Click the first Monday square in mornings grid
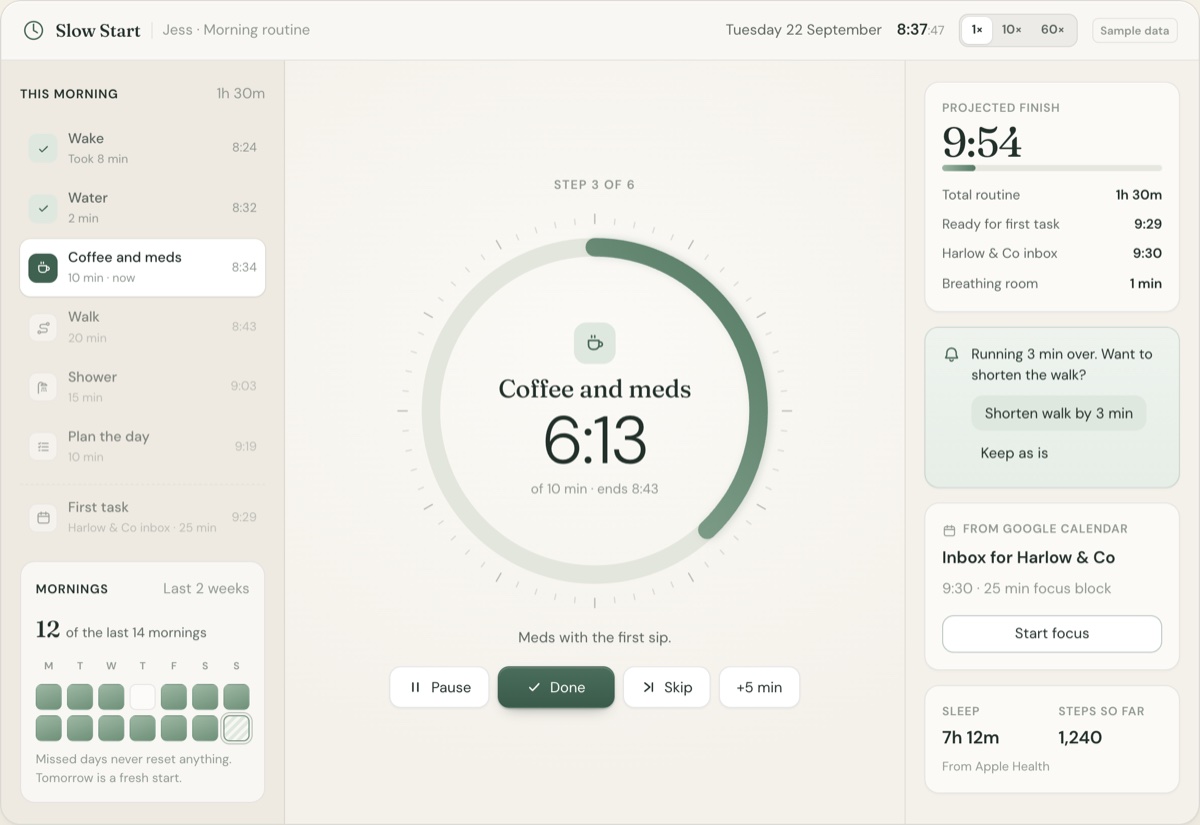 (49, 697)
